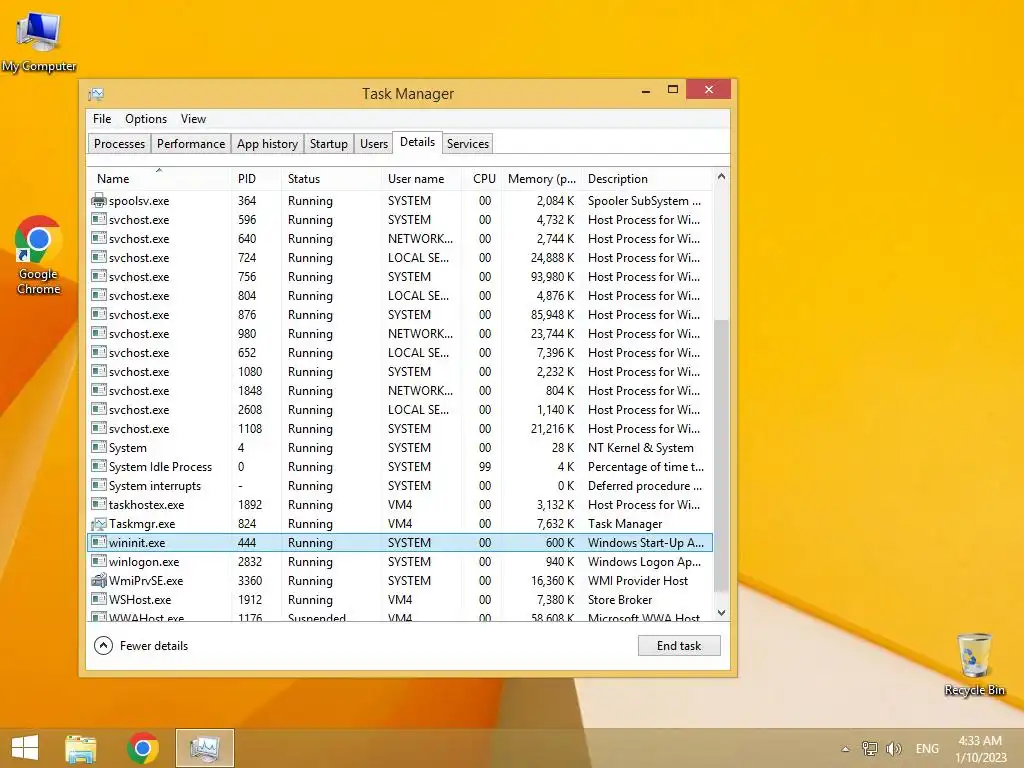Select the Recycle Bin desktop icon
The image size is (1024, 768).
pyautogui.click(x=974, y=664)
